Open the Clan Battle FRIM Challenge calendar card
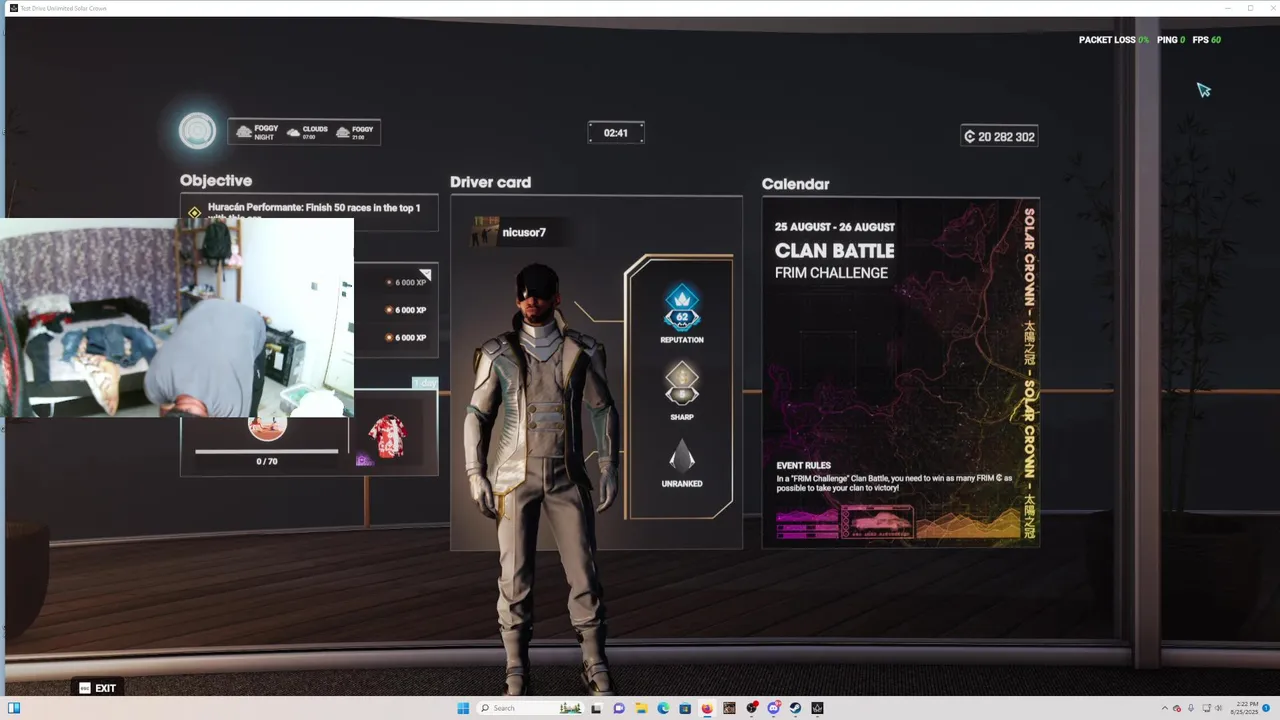Viewport: 1280px width, 720px height. (901, 373)
